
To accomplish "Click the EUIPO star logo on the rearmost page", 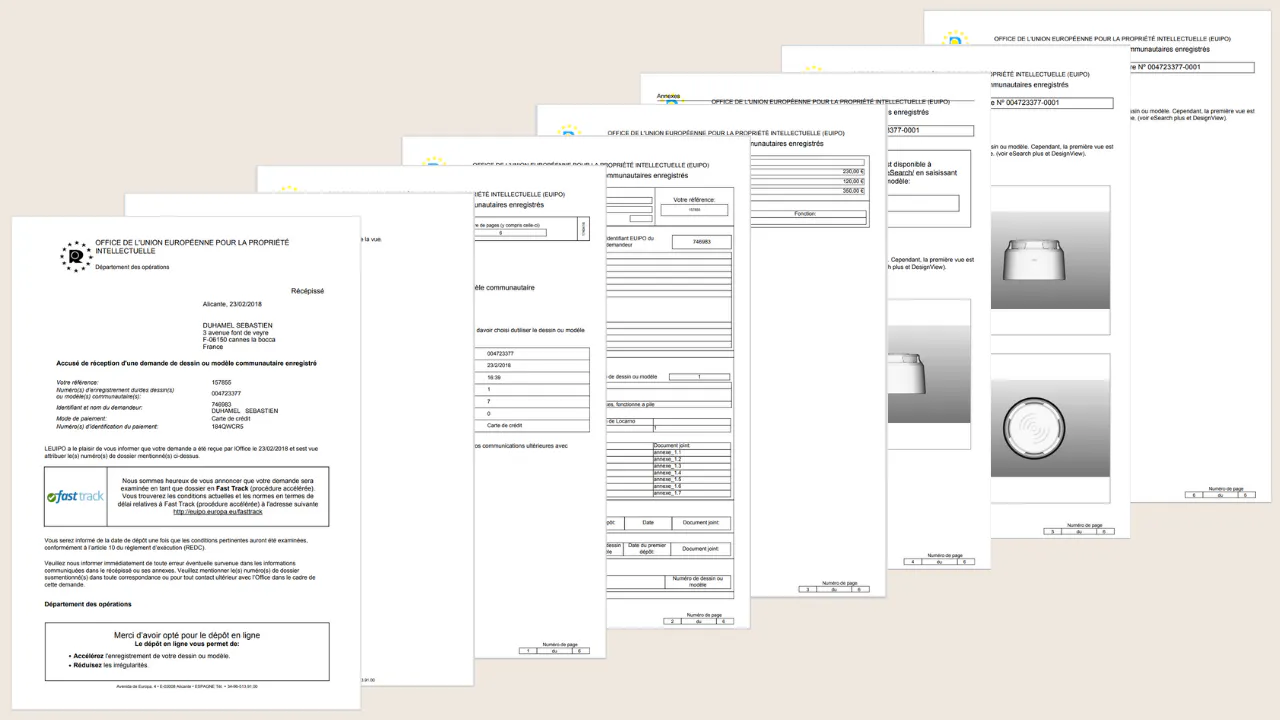I will [x=956, y=38].
